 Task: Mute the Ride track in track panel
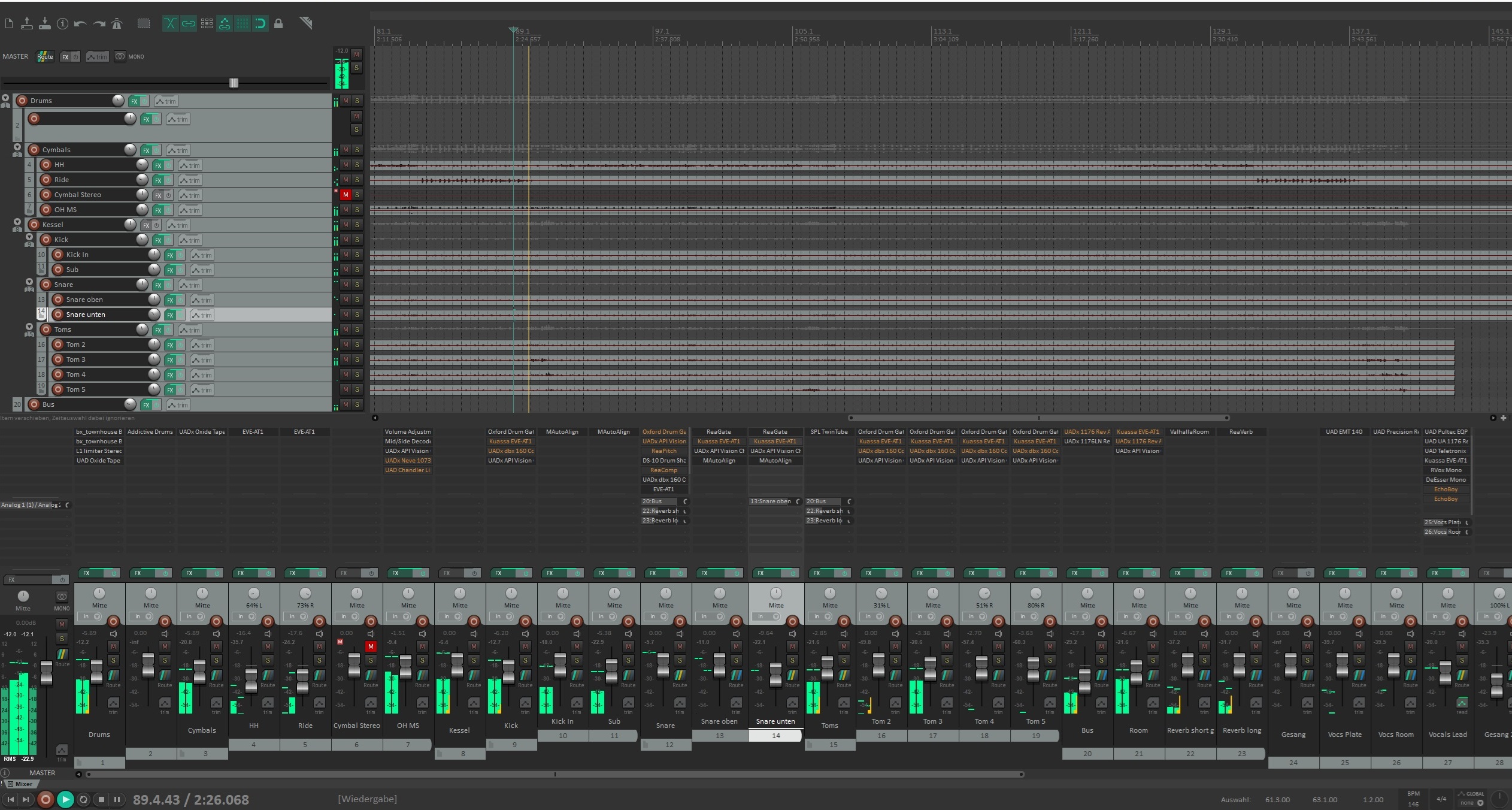pyautogui.click(x=346, y=180)
